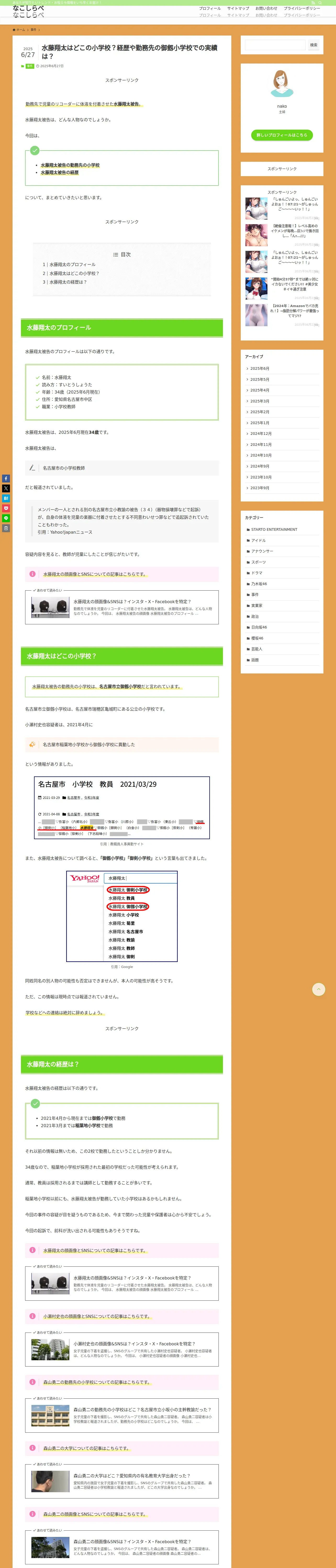This screenshot has width=336, height=1568.
Task: Open first related card 水藤翔太の顔画像&SNSは？
Action: click(122, 608)
